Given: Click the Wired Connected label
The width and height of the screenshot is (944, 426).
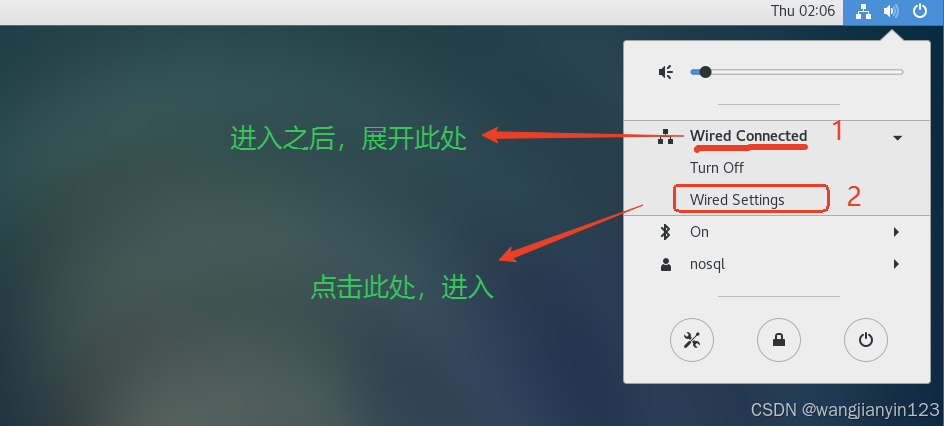Looking at the screenshot, I should pos(748,135).
